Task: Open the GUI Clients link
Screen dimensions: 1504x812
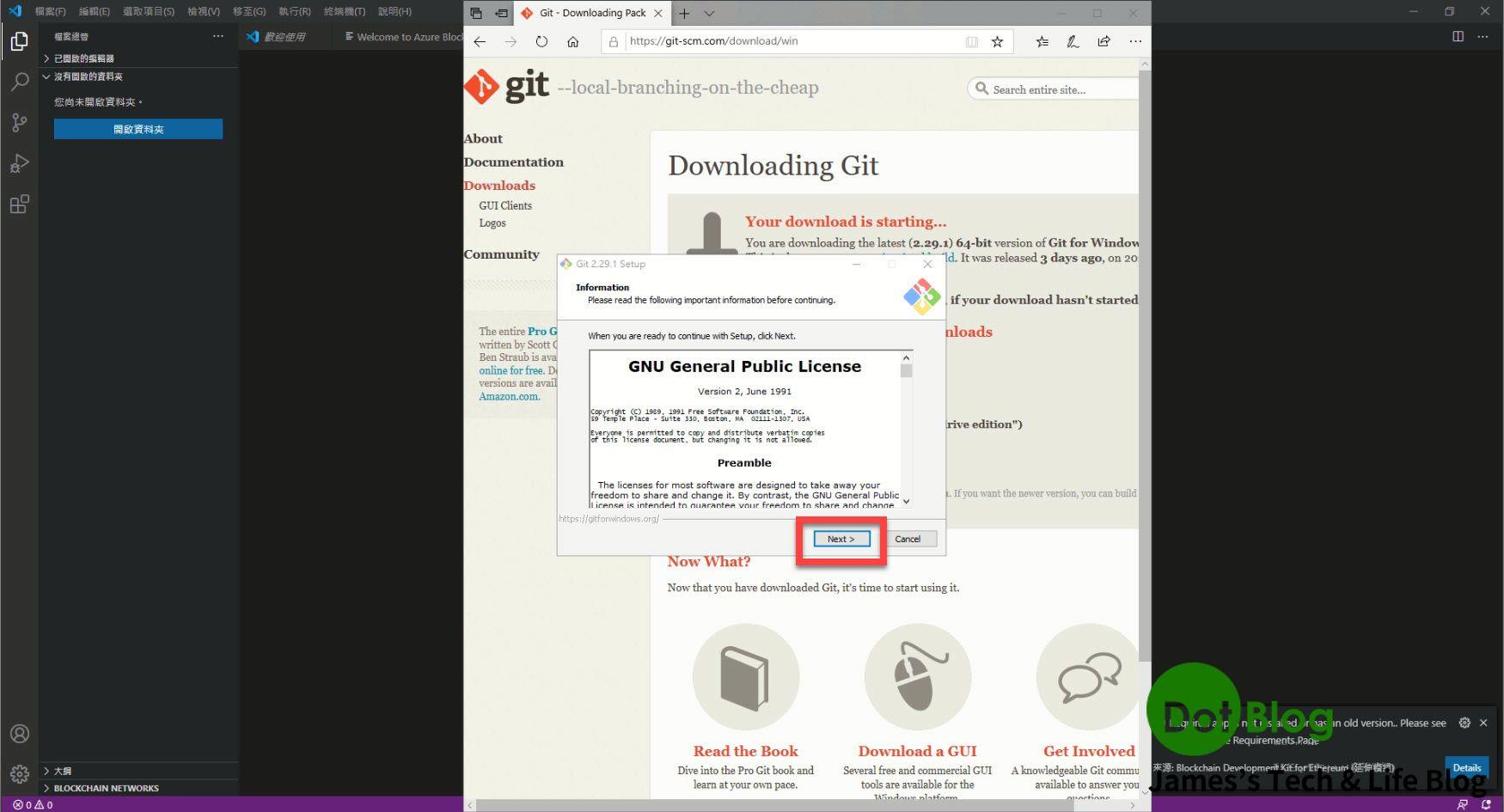Action: (x=505, y=205)
